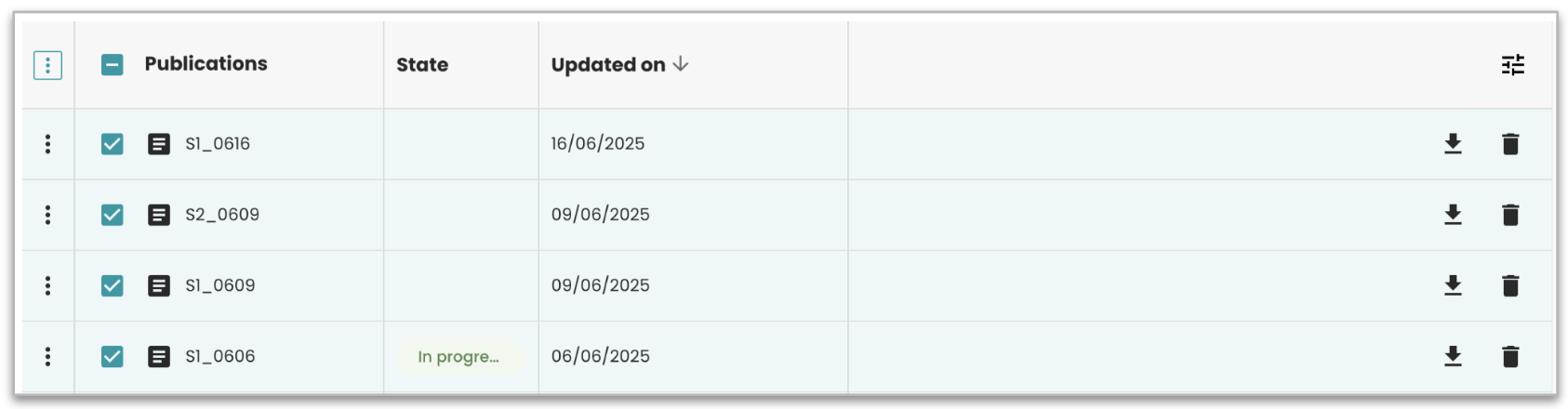Download the S2_0609 publication
The width and height of the screenshot is (1568, 409).
coord(1453,215)
